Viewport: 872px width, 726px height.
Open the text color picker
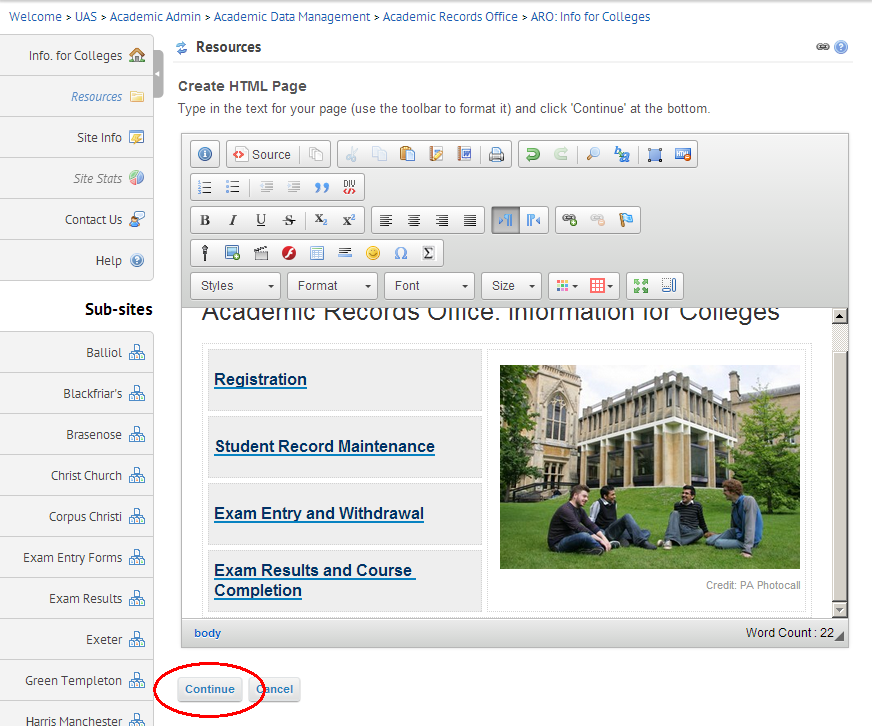(564, 286)
